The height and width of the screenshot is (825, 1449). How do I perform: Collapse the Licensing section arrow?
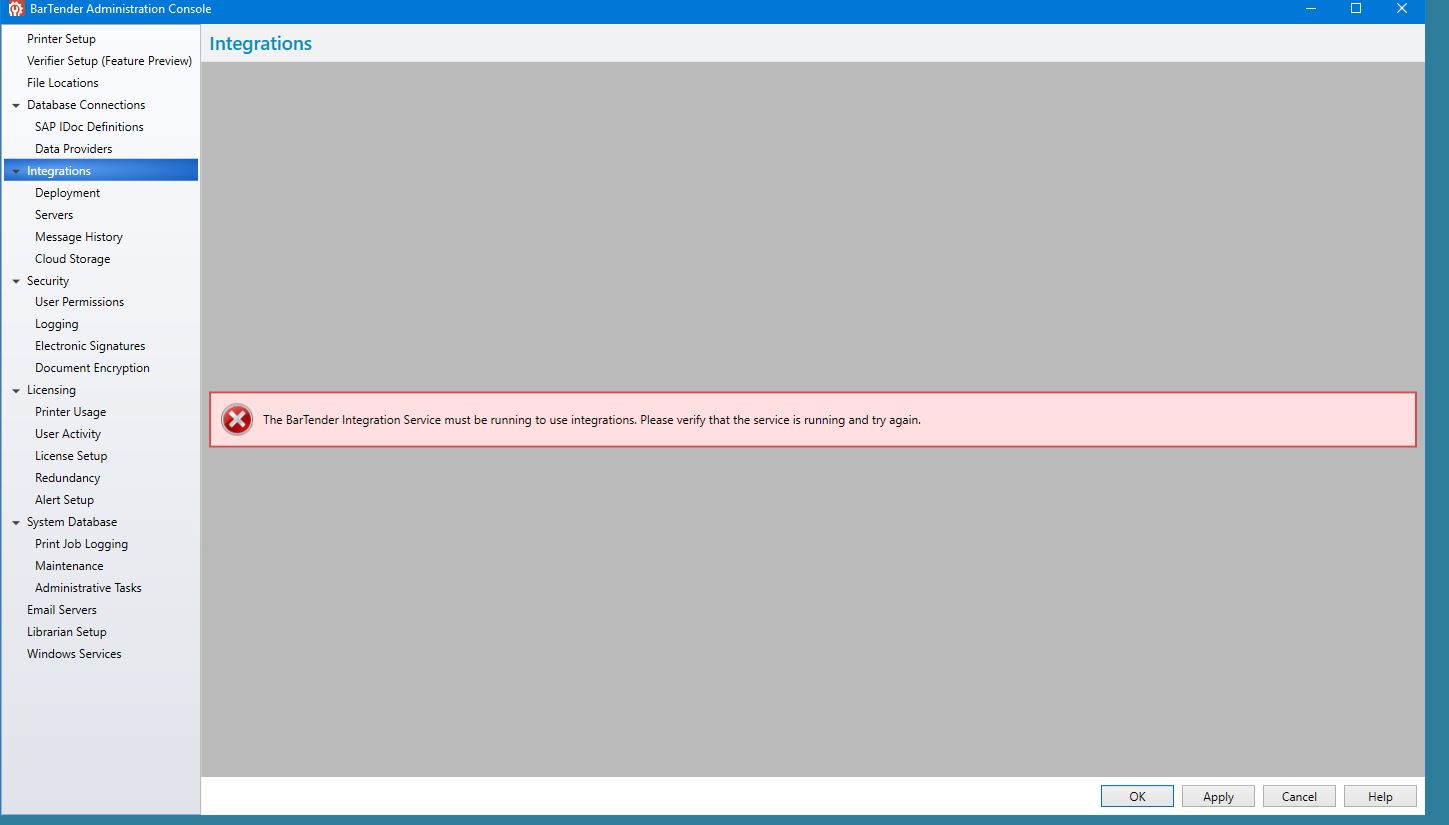point(16,390)
